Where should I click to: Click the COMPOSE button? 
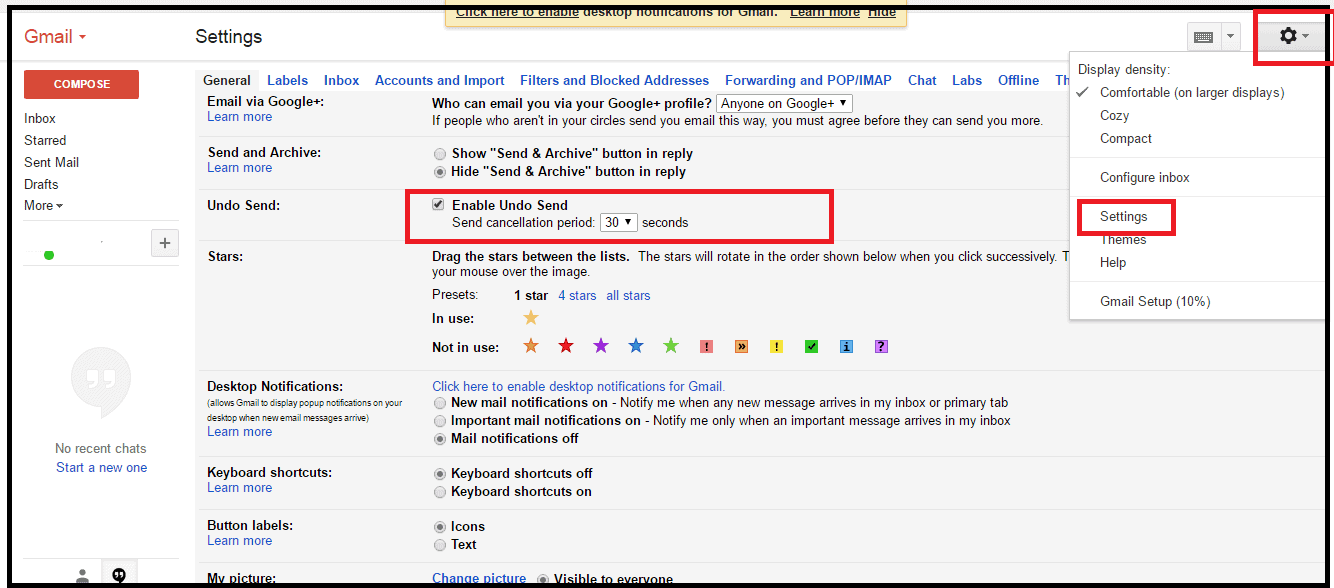pos(82,85)
